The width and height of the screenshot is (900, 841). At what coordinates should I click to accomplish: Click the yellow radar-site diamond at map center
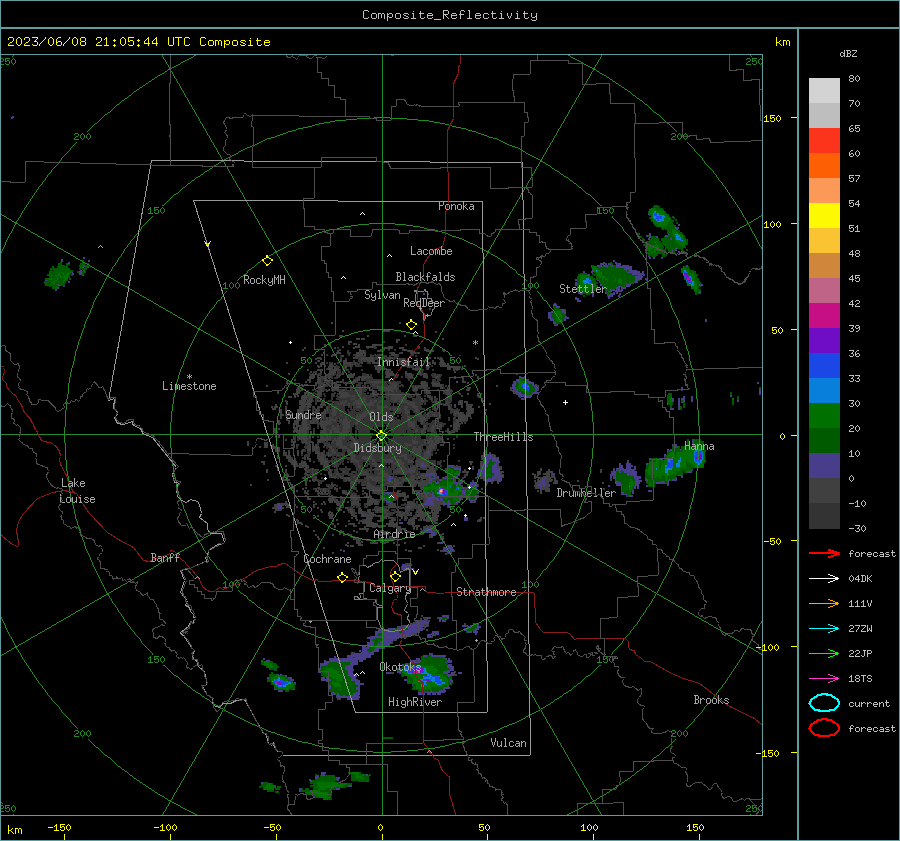pos(381,436)
